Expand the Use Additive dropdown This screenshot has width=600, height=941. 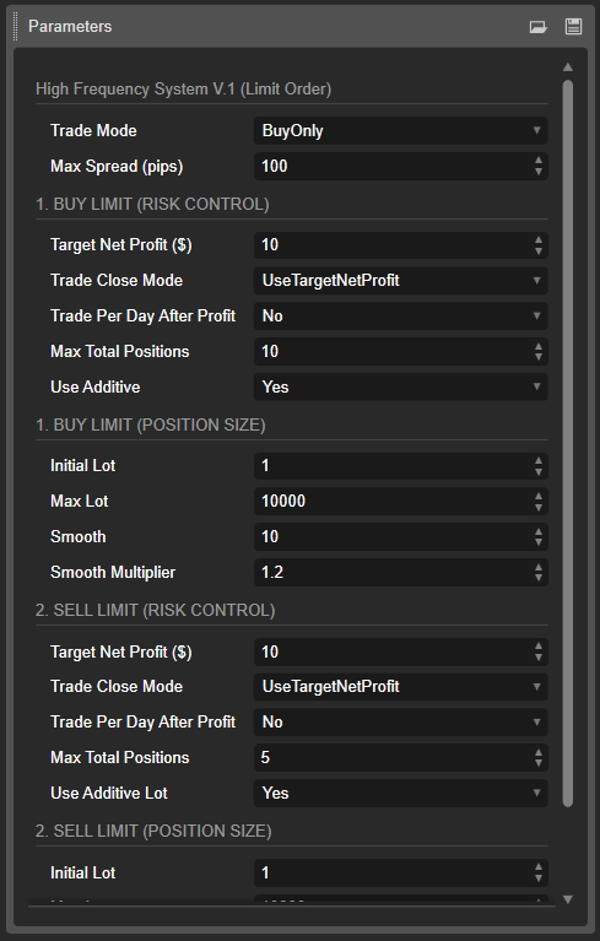tap(400, 387)
